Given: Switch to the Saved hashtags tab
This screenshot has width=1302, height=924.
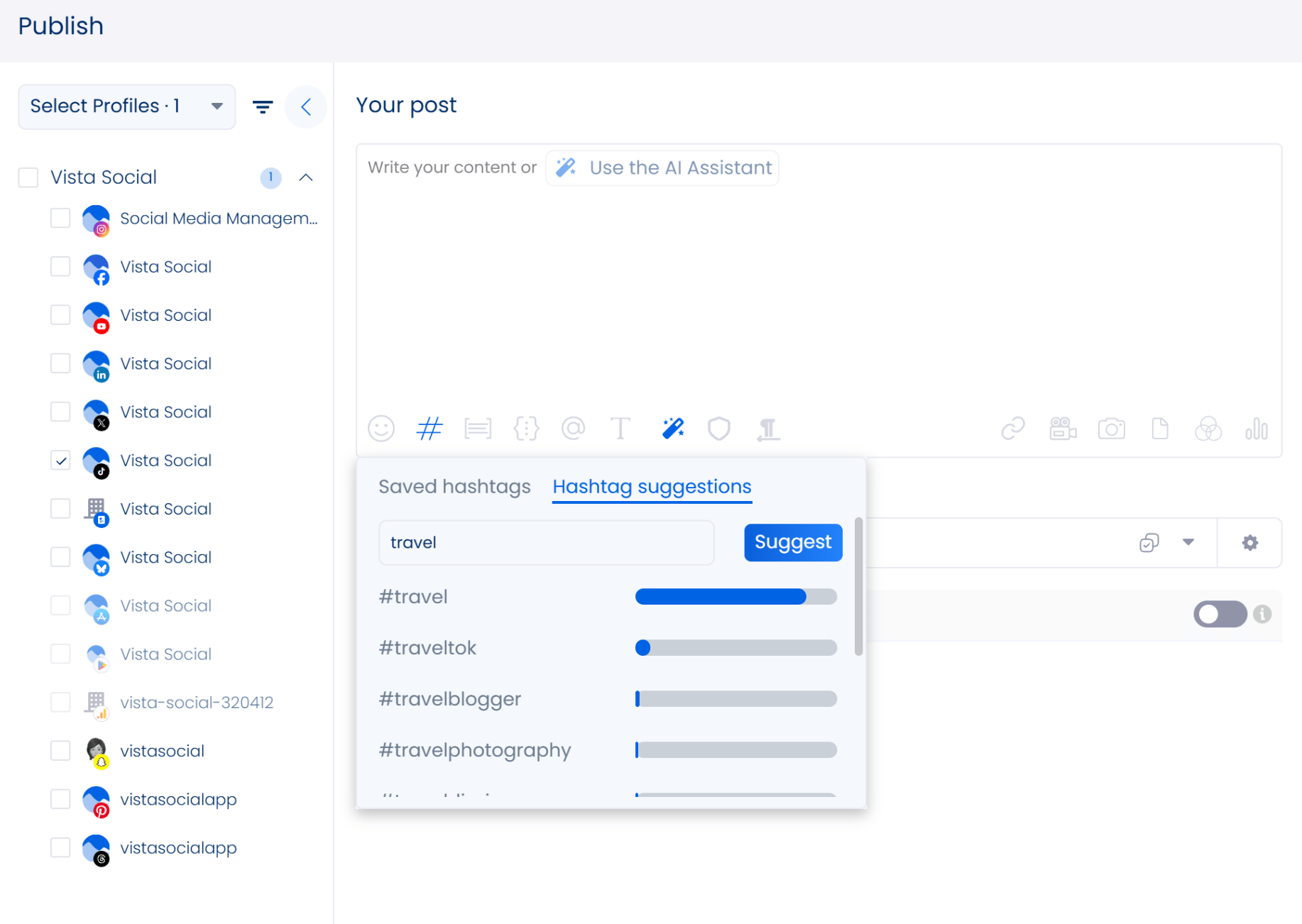Looking at the screenshot, I should pos(454,487).
